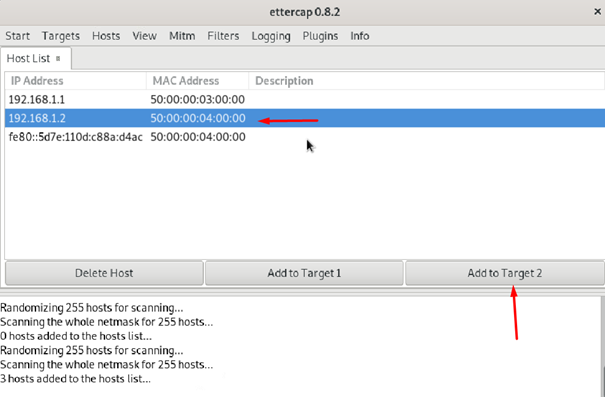The height and width of the screenshot is (397, 605).
Task: Click the Delete Host button
Action: (x=104, y=273)
